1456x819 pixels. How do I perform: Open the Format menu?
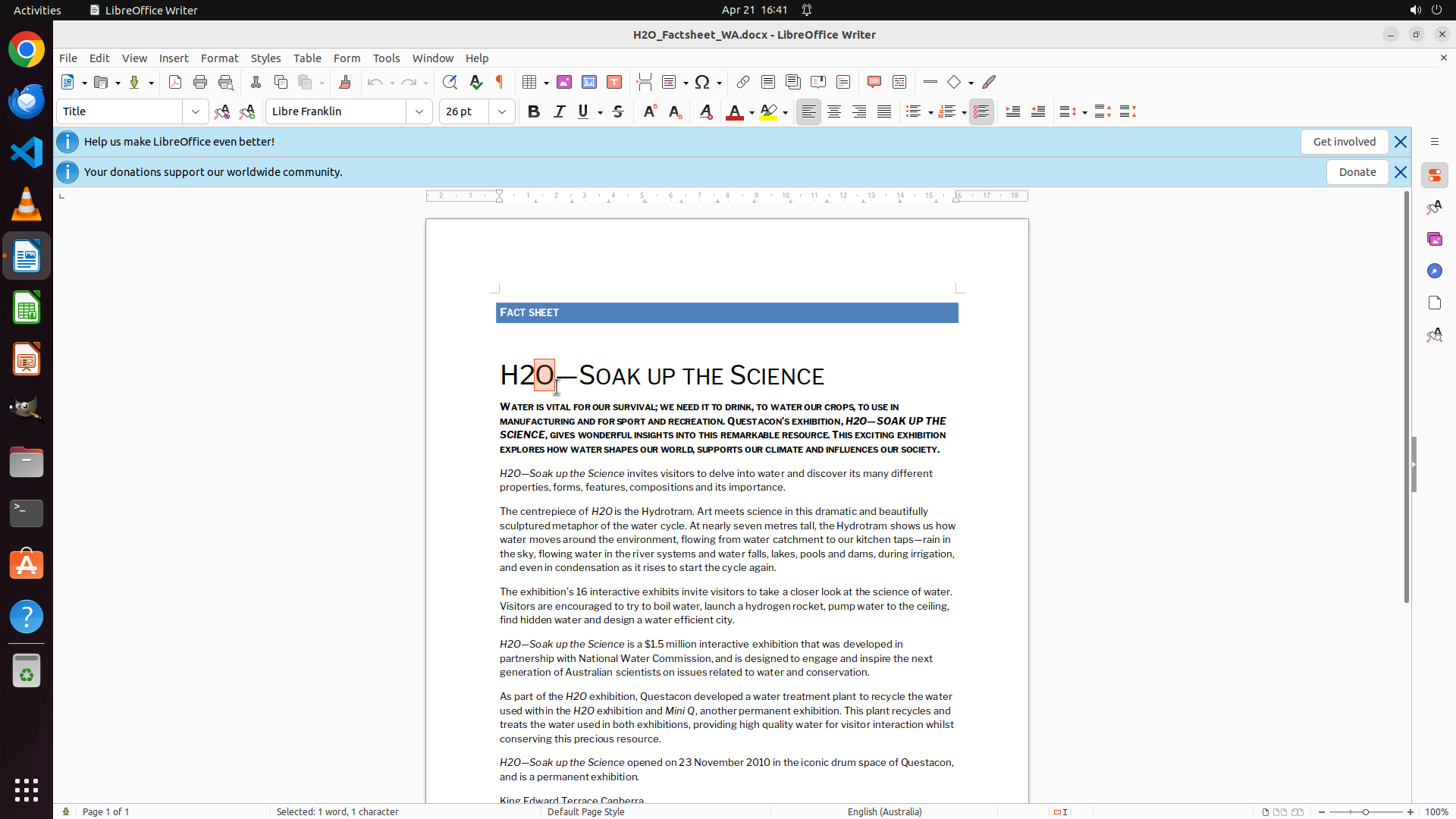(219, 58)
